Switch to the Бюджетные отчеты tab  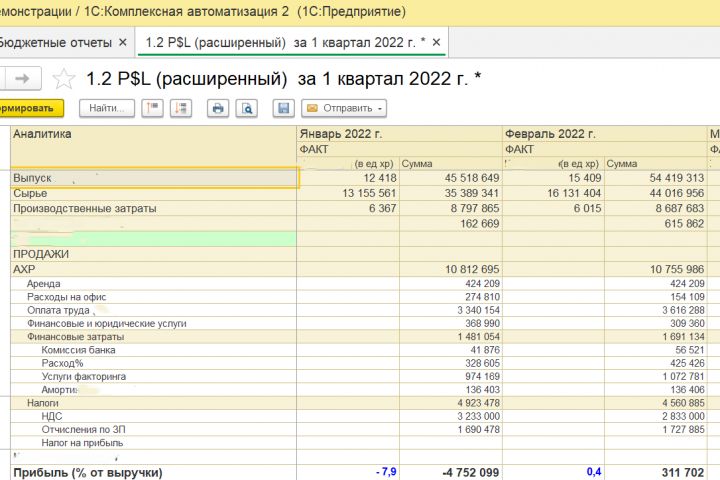click(56, 43)
